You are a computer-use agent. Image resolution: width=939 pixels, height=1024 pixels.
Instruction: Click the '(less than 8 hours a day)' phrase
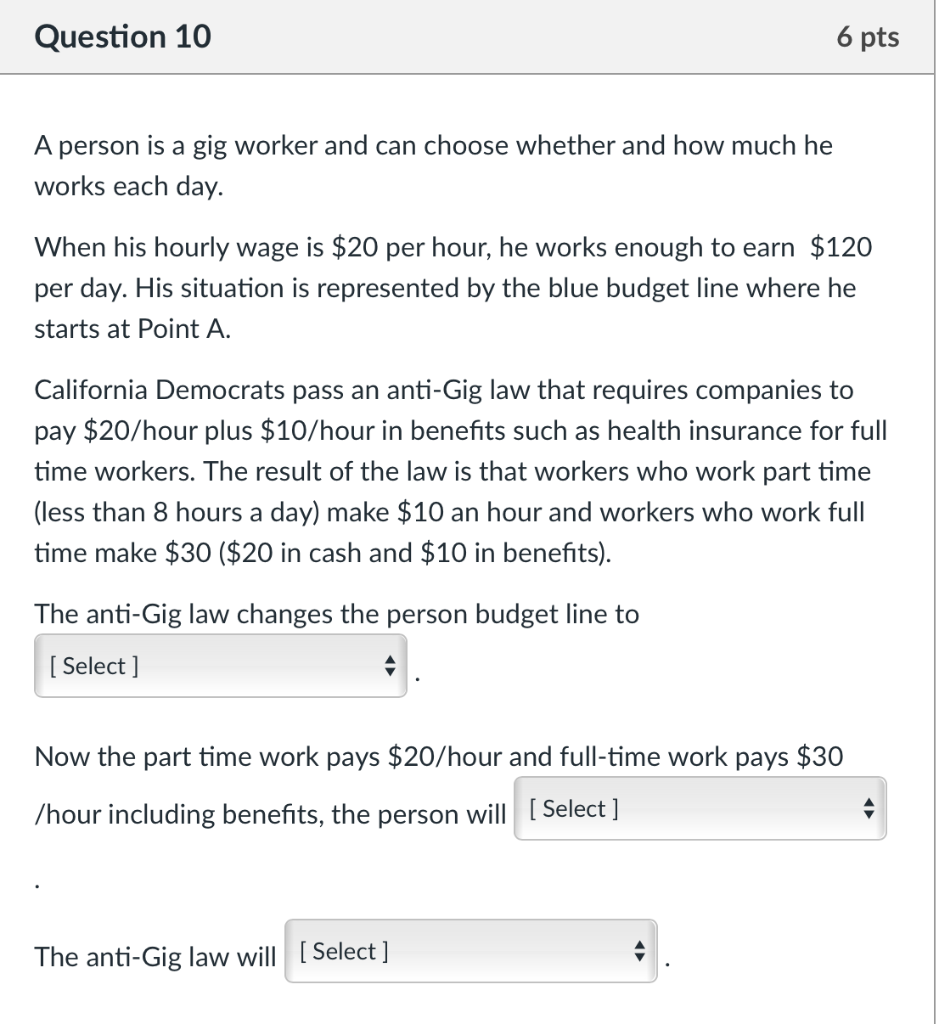(177, 513)
